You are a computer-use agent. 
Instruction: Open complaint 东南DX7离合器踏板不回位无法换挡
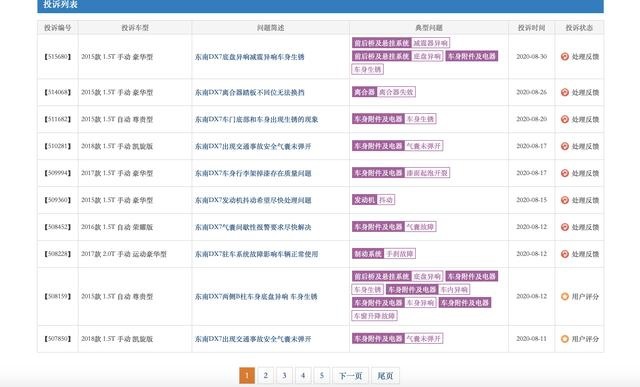(249, 93)
